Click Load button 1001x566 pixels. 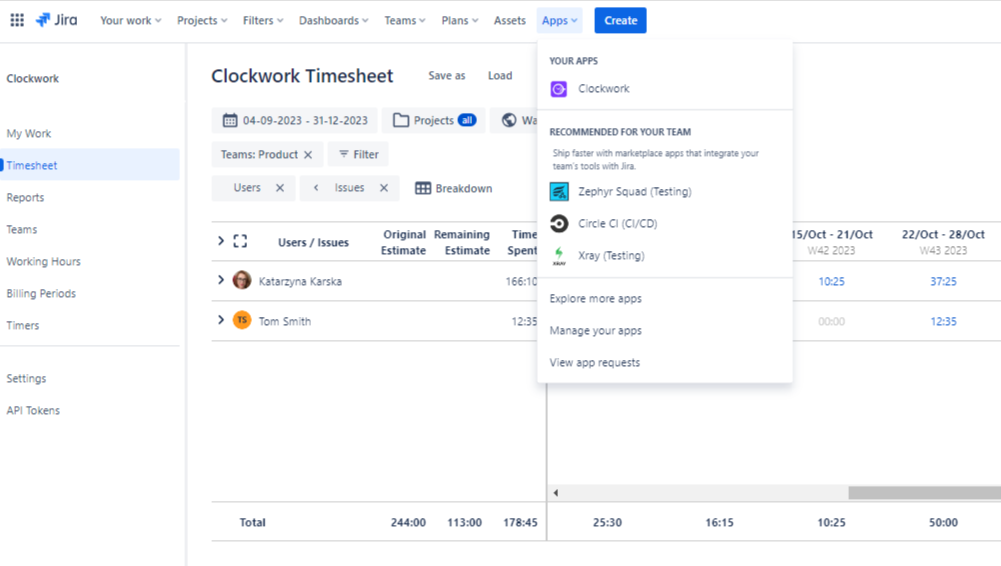tap(500, 75)
